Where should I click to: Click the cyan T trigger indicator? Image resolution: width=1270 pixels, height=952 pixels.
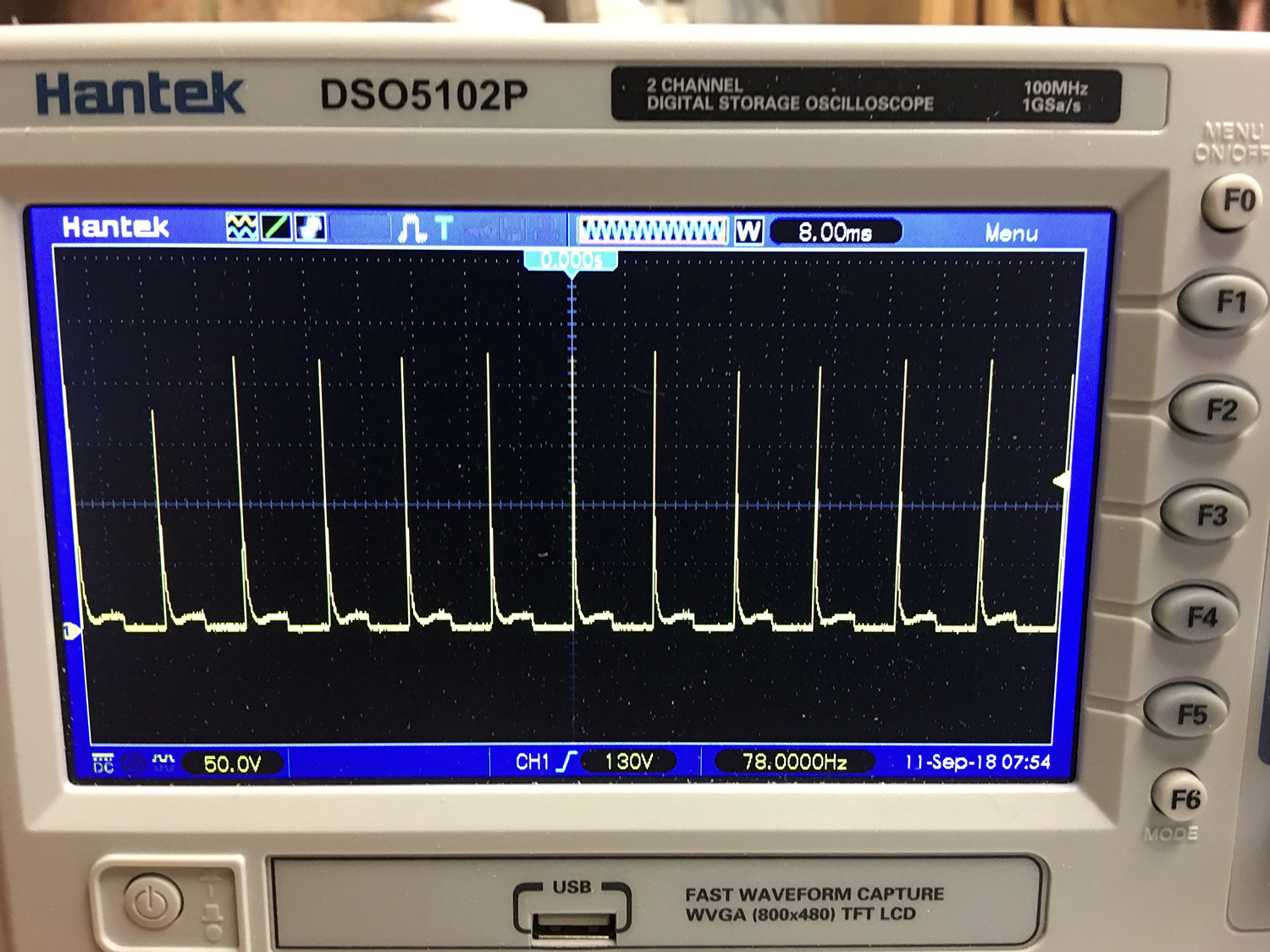(444, 228)
